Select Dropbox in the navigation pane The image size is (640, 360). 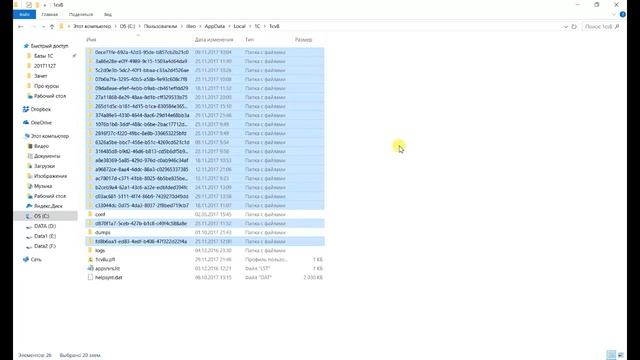(x=40, y=109)
